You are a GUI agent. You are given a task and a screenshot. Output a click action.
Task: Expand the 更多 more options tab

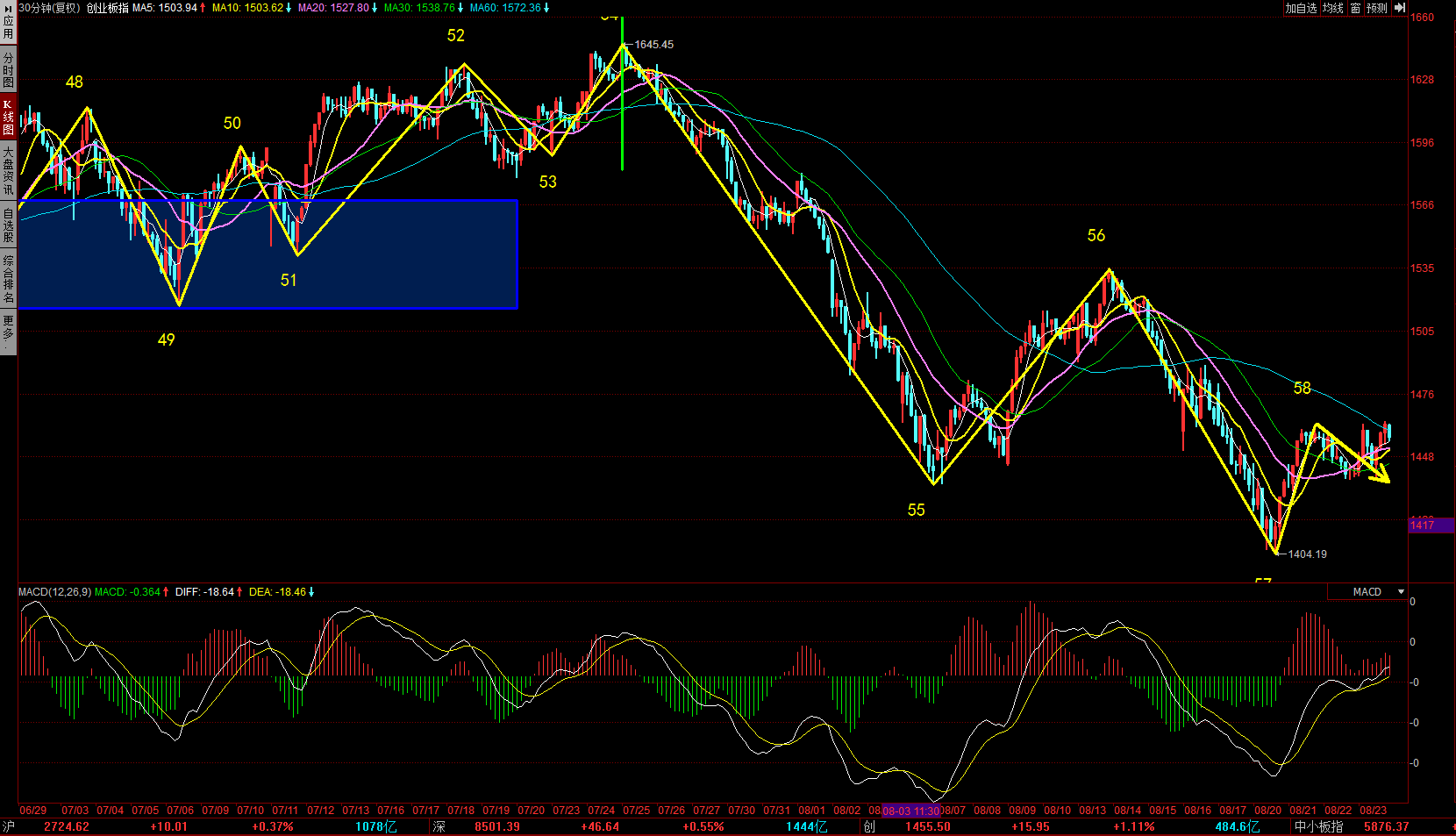[8, 330]
